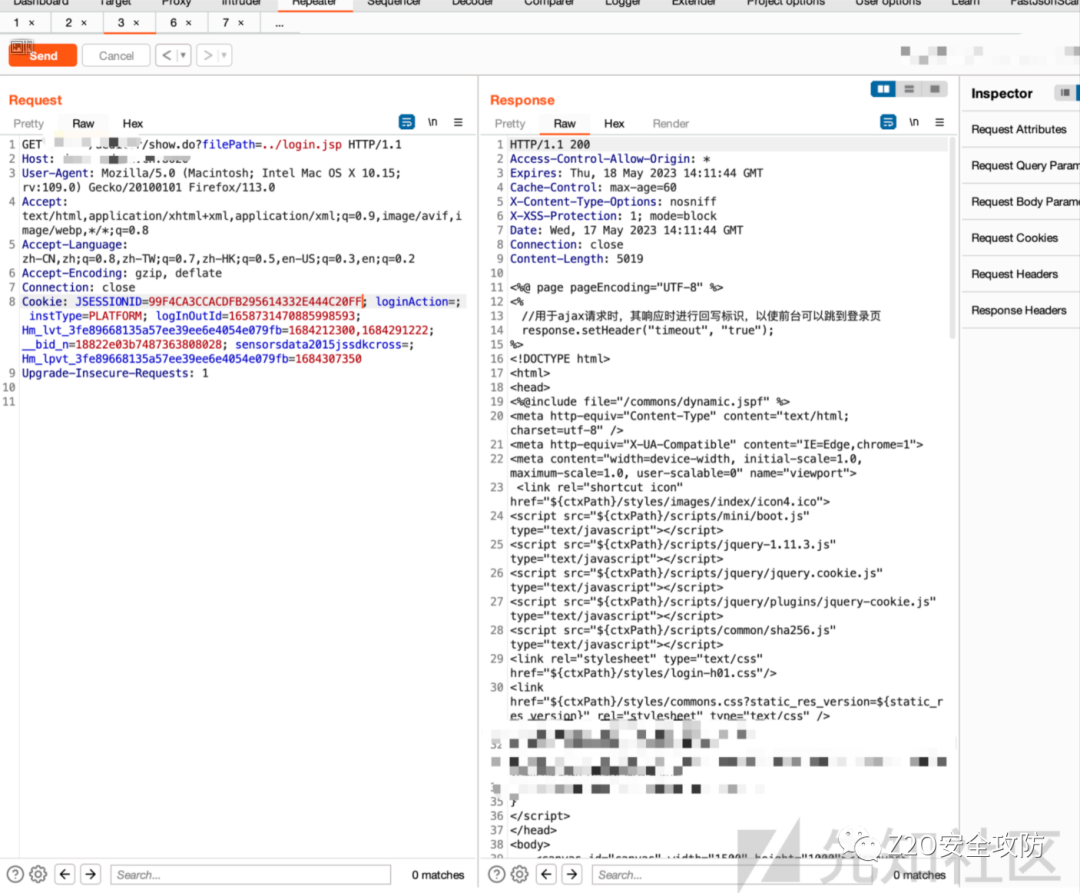The image size is (1080, 893).
Task: Expand Request Cookies section
Action: (1019, 238)
